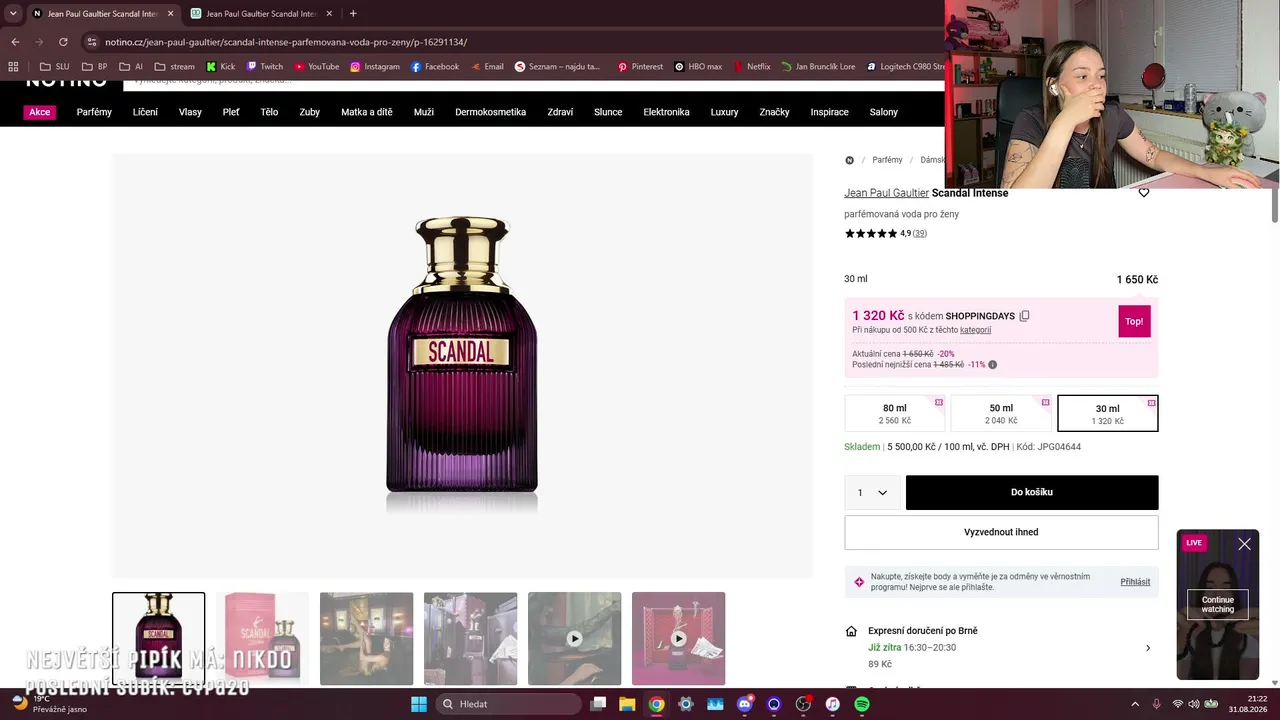This screenshot has height=720, width=1280.
Task: Open the 39 reviews link
Action: pos(920,234)
